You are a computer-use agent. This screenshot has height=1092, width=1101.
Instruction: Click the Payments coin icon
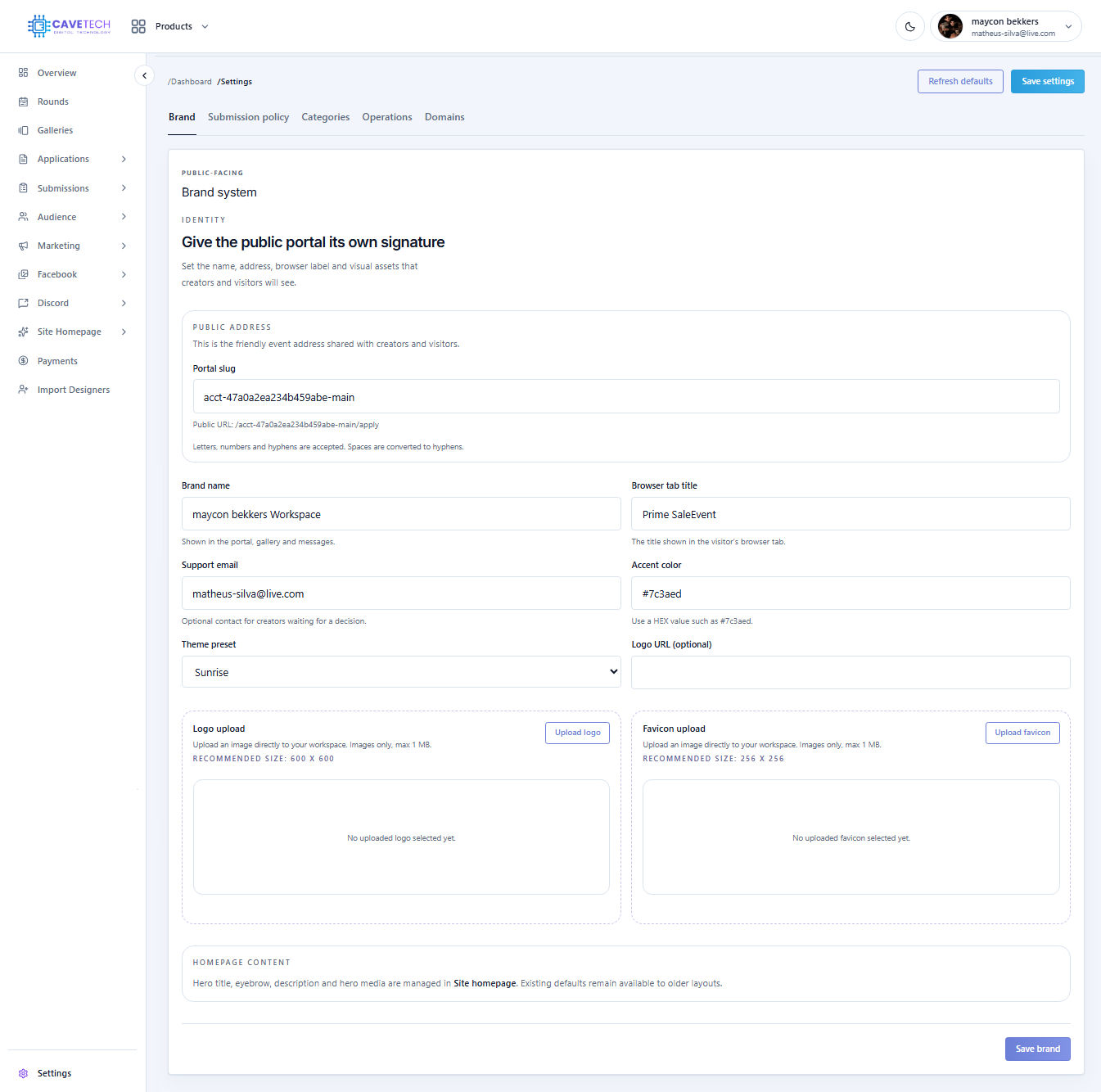click(x=23, y=361)
